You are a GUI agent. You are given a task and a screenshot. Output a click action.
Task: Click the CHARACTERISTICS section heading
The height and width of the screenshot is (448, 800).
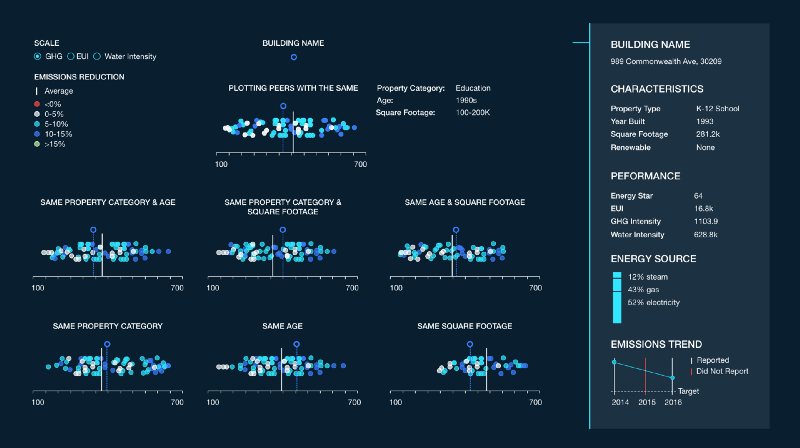click(x=657, y=89)
